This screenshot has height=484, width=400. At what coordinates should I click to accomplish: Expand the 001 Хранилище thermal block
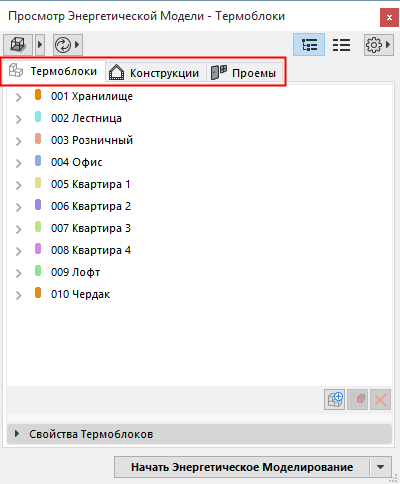pos(19,97)
